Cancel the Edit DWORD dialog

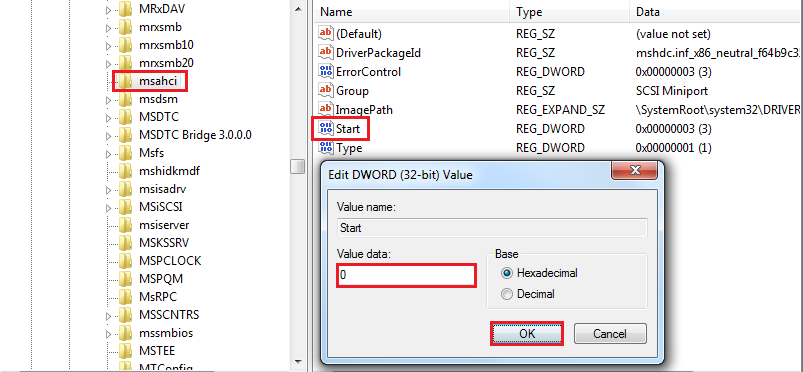coord(610,334)
